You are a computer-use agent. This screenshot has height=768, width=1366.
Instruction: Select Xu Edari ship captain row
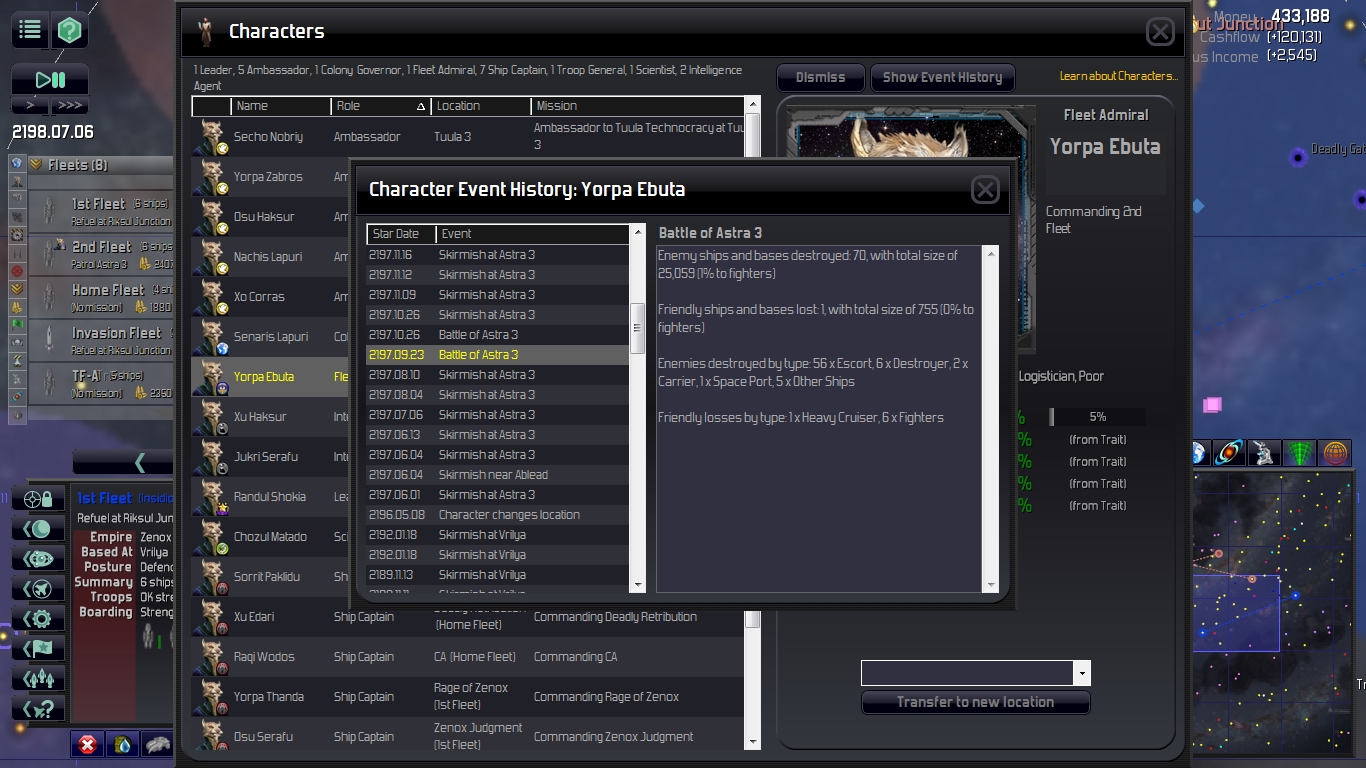click(468, 617)
